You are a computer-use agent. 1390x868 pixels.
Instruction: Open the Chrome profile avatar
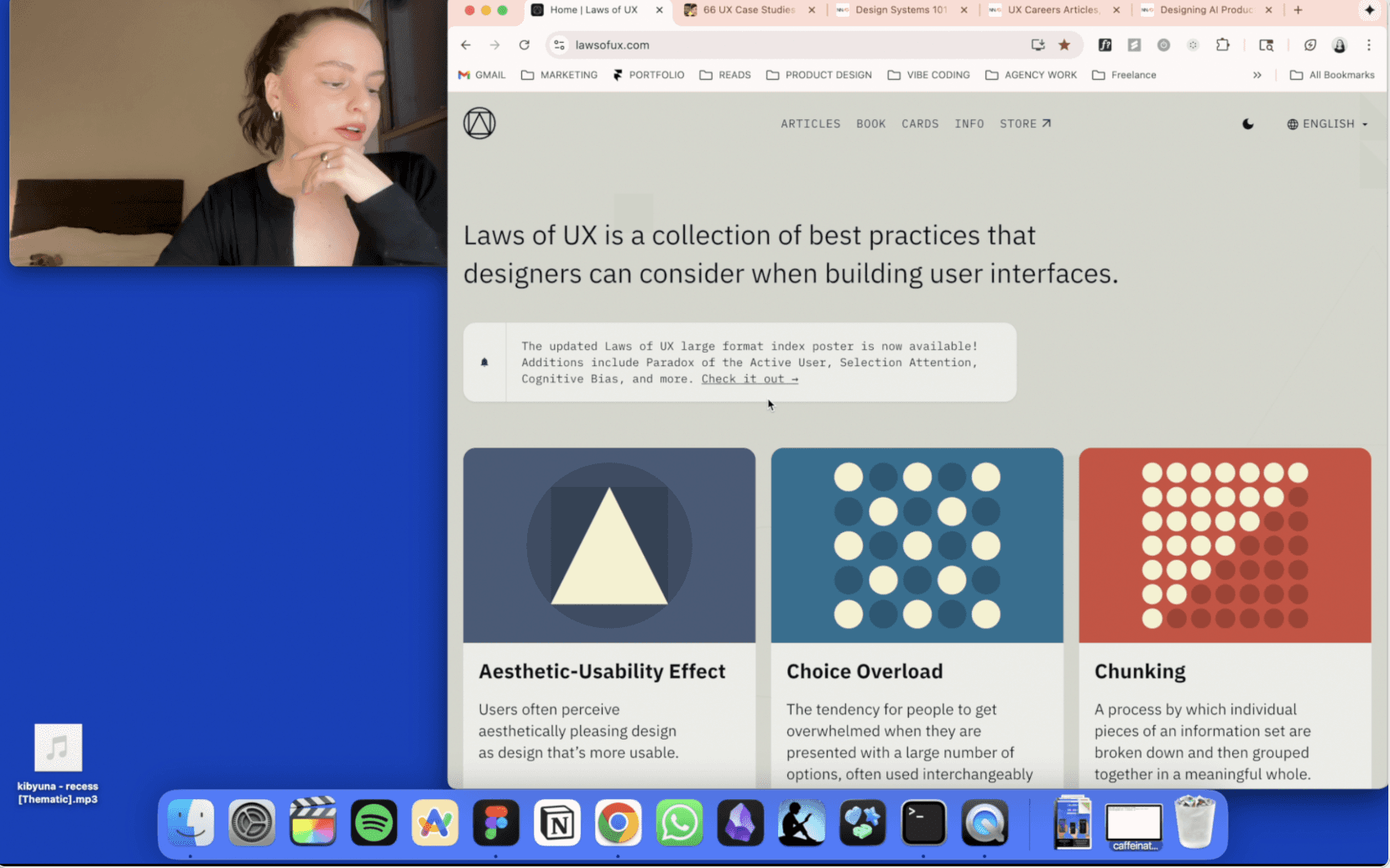click(x=1340, y=45)
